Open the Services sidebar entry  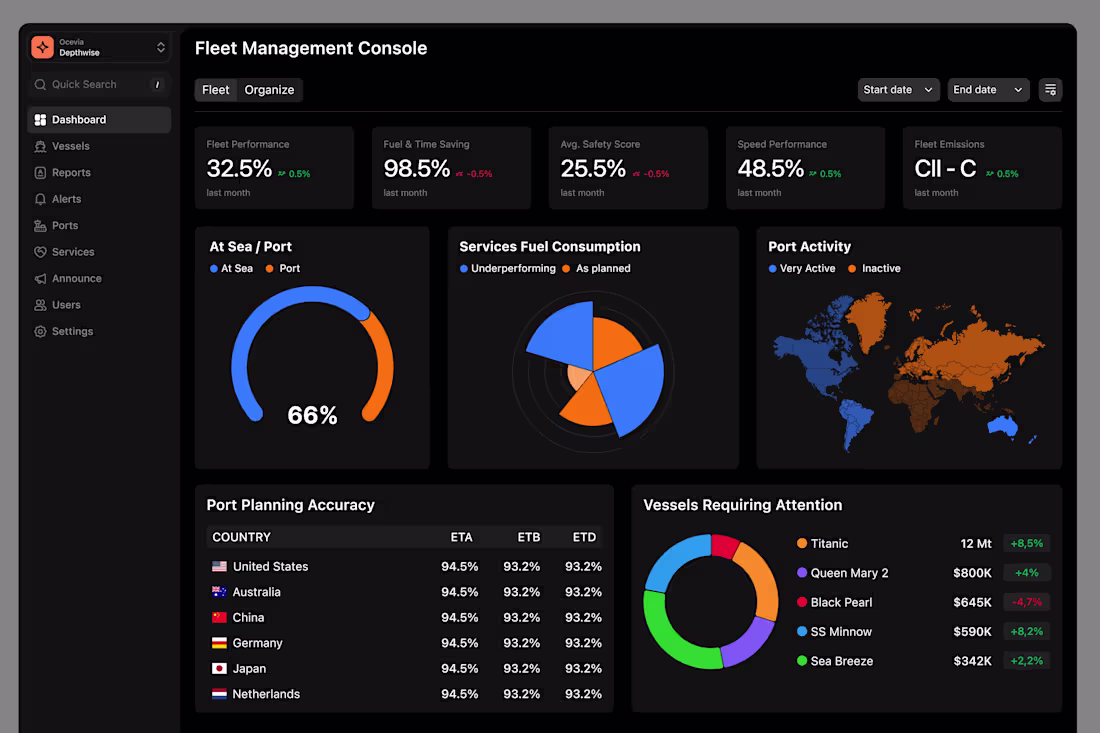pyautogui.click(x=99, y=252)
